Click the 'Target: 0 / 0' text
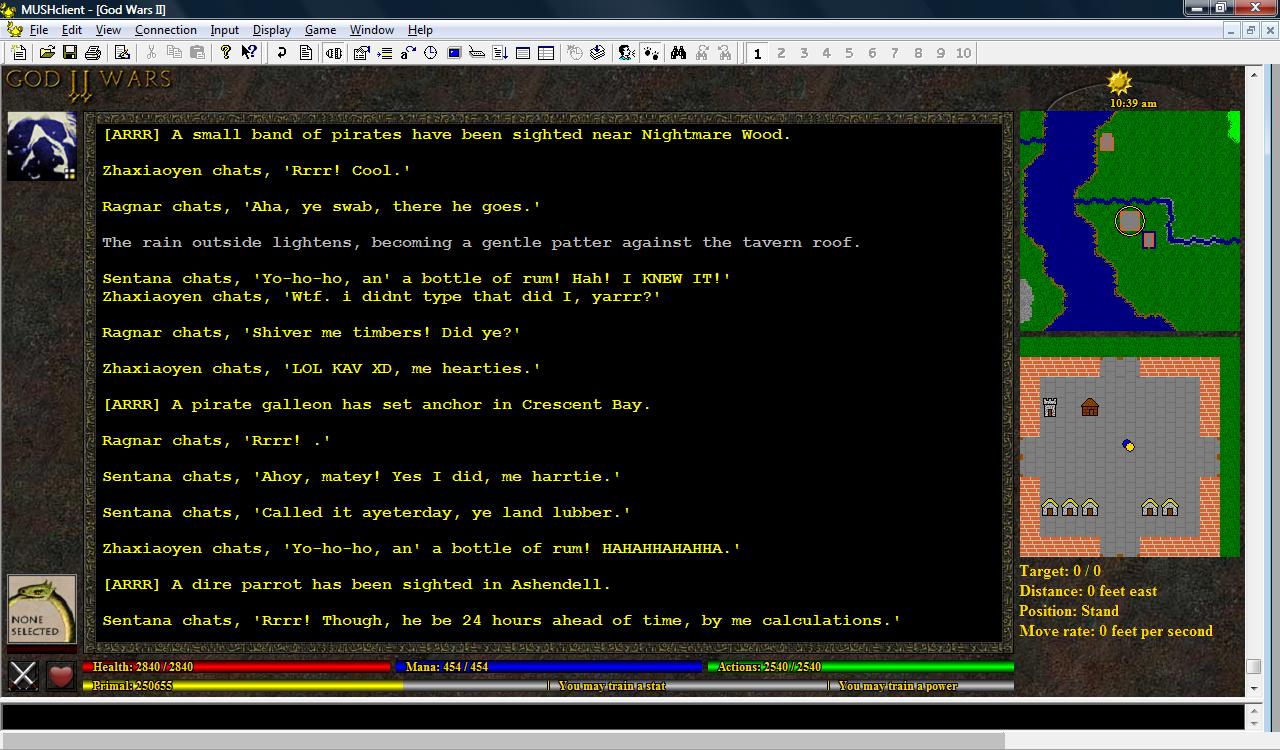 1060,571
